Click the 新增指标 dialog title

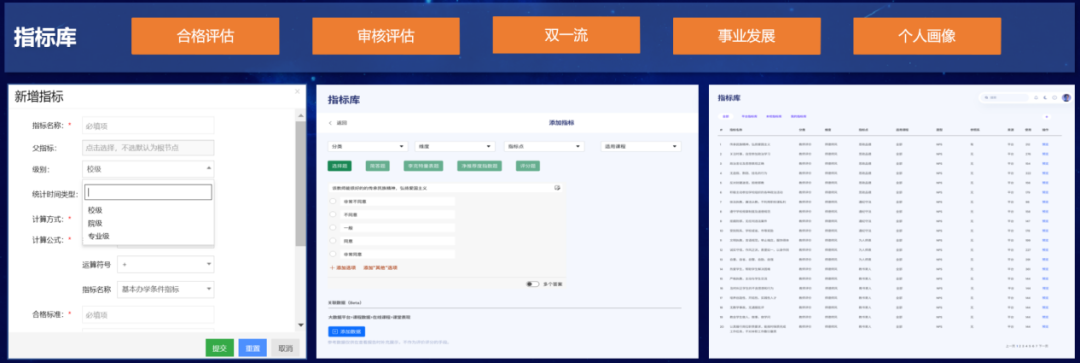point(39,97)
